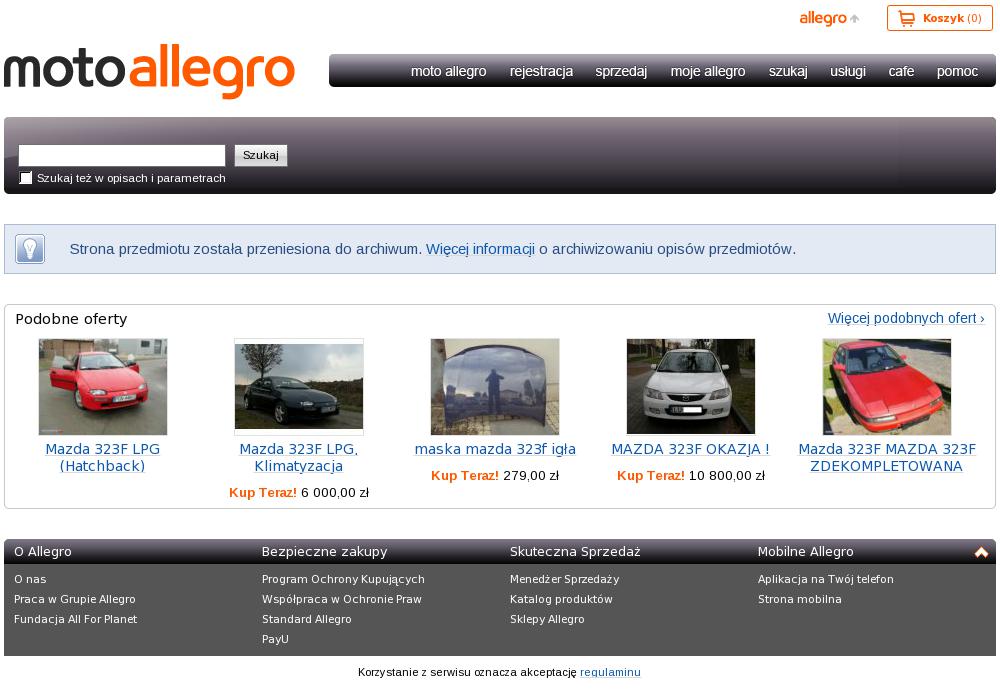Open 'Program Ochrony Kupujących' footer link

(x=343, y=579)
